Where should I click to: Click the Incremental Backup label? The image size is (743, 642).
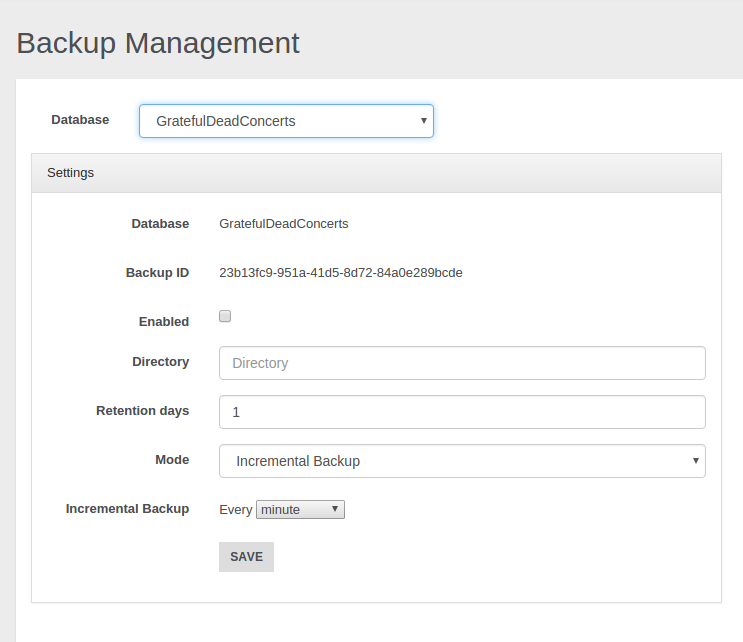coord(127,509)
